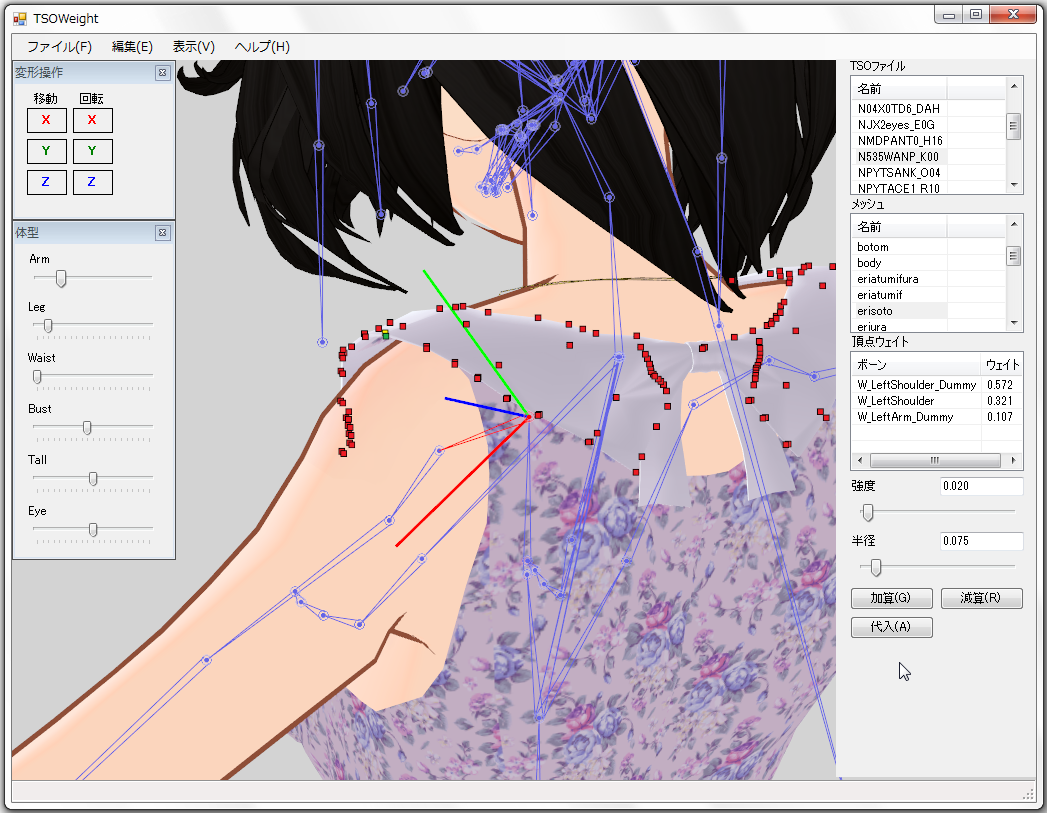The width and height of the screenshot is (1047, 813).
Task: Click the blue Z move button
Action: [x=46, y=182]
